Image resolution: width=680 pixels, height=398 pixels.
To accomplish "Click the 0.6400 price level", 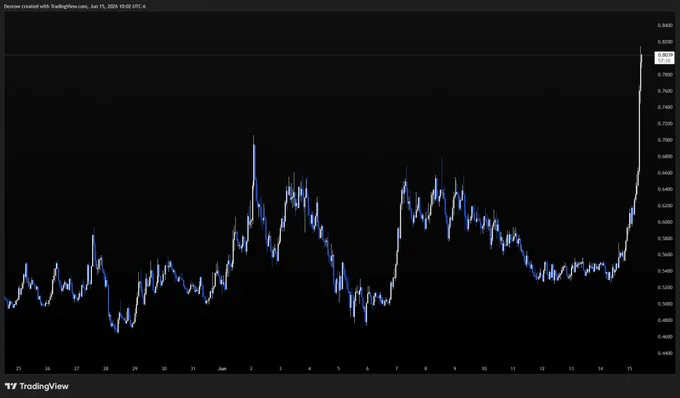I will tap(665, 189).
